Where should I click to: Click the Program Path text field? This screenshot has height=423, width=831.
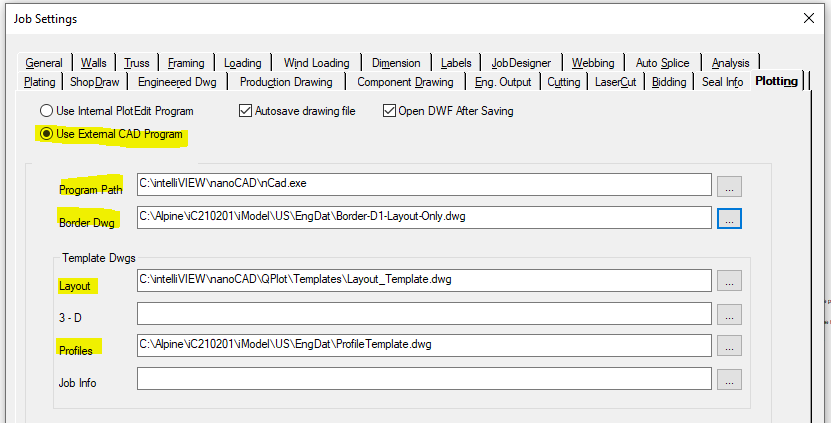pos(424,185)
